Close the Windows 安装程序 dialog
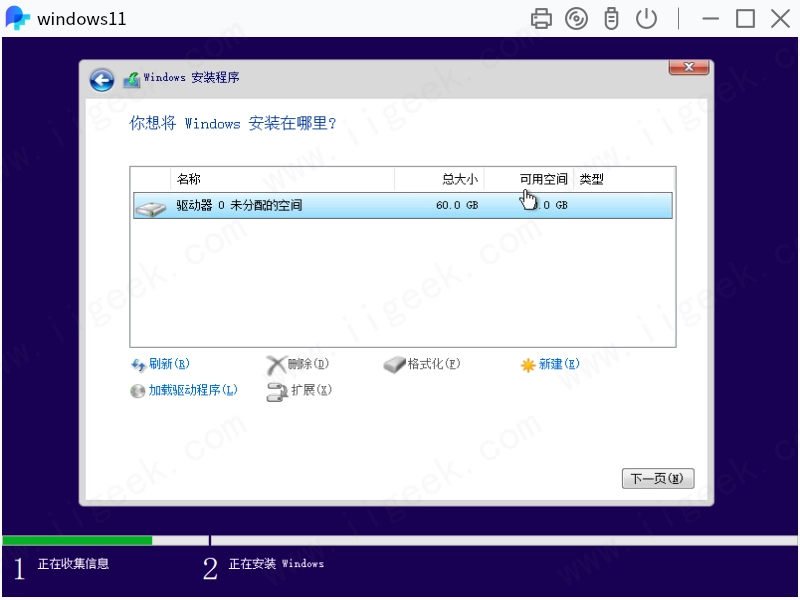The image size is (800, 600). tap(688, 66)
